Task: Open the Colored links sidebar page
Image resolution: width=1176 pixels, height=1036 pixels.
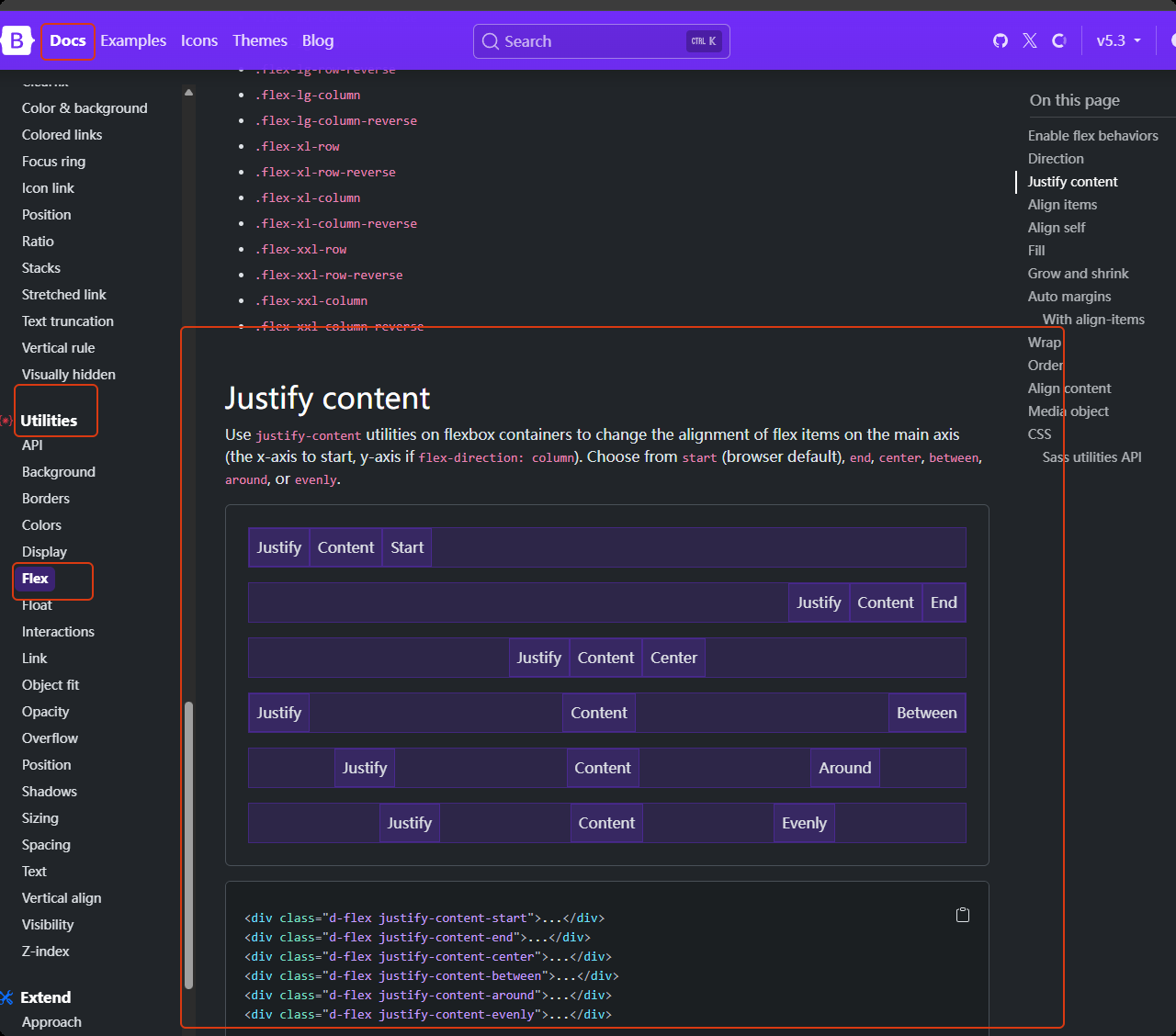Action: (62, 135)
